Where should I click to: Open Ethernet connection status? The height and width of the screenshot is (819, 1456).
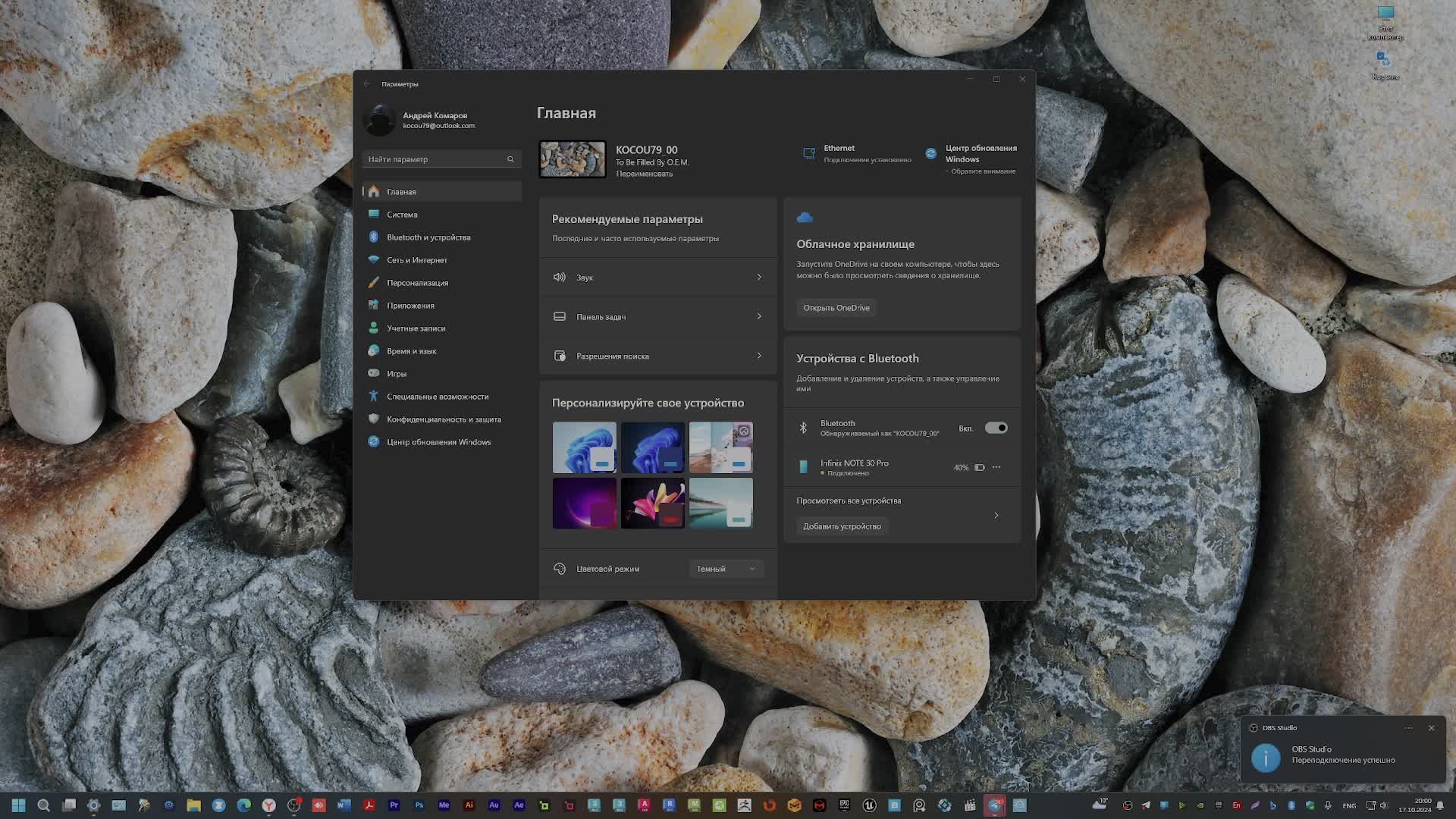click(x=858, y=153)
